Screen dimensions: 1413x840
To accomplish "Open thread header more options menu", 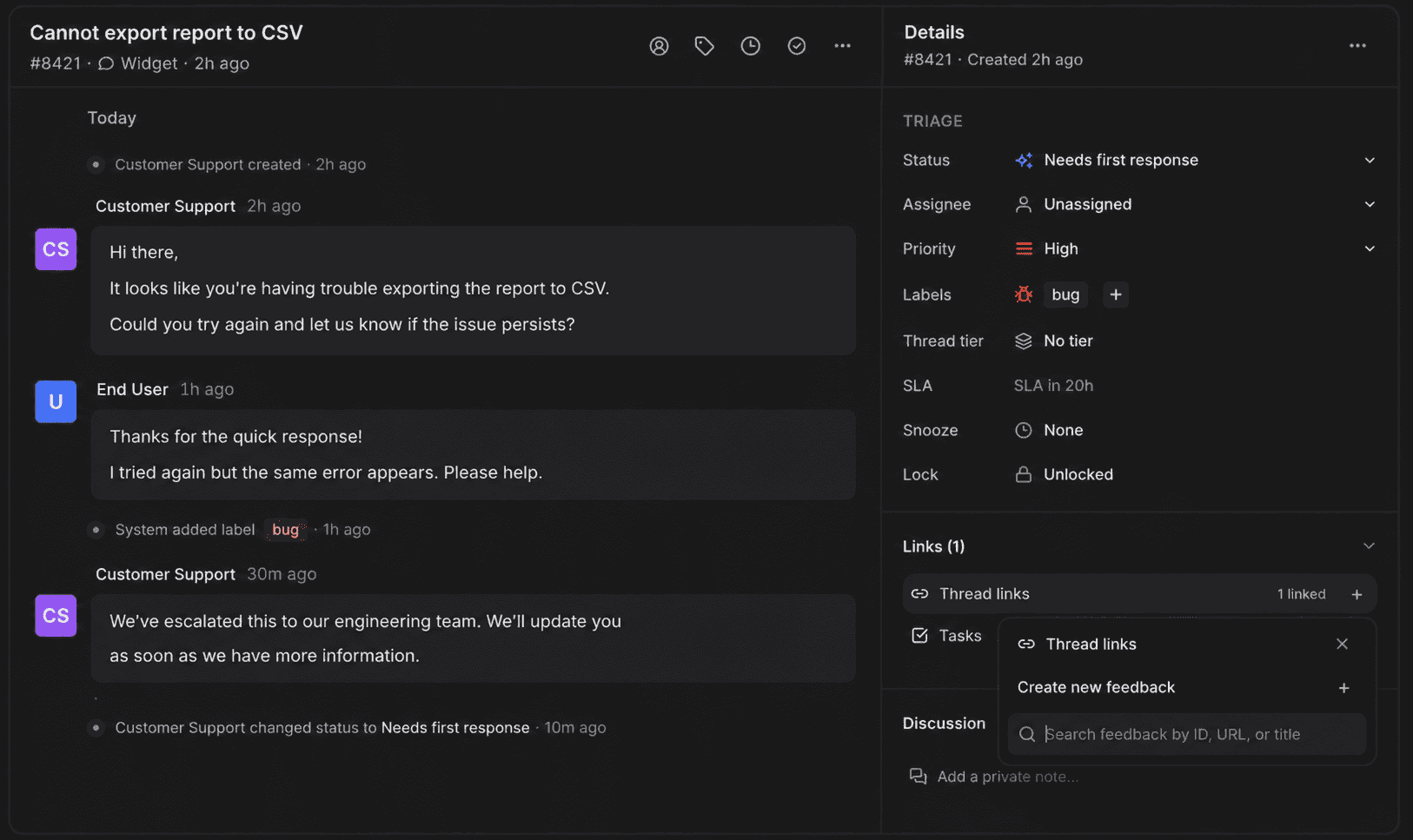I will pyautogui.click(x=843, y=46).
